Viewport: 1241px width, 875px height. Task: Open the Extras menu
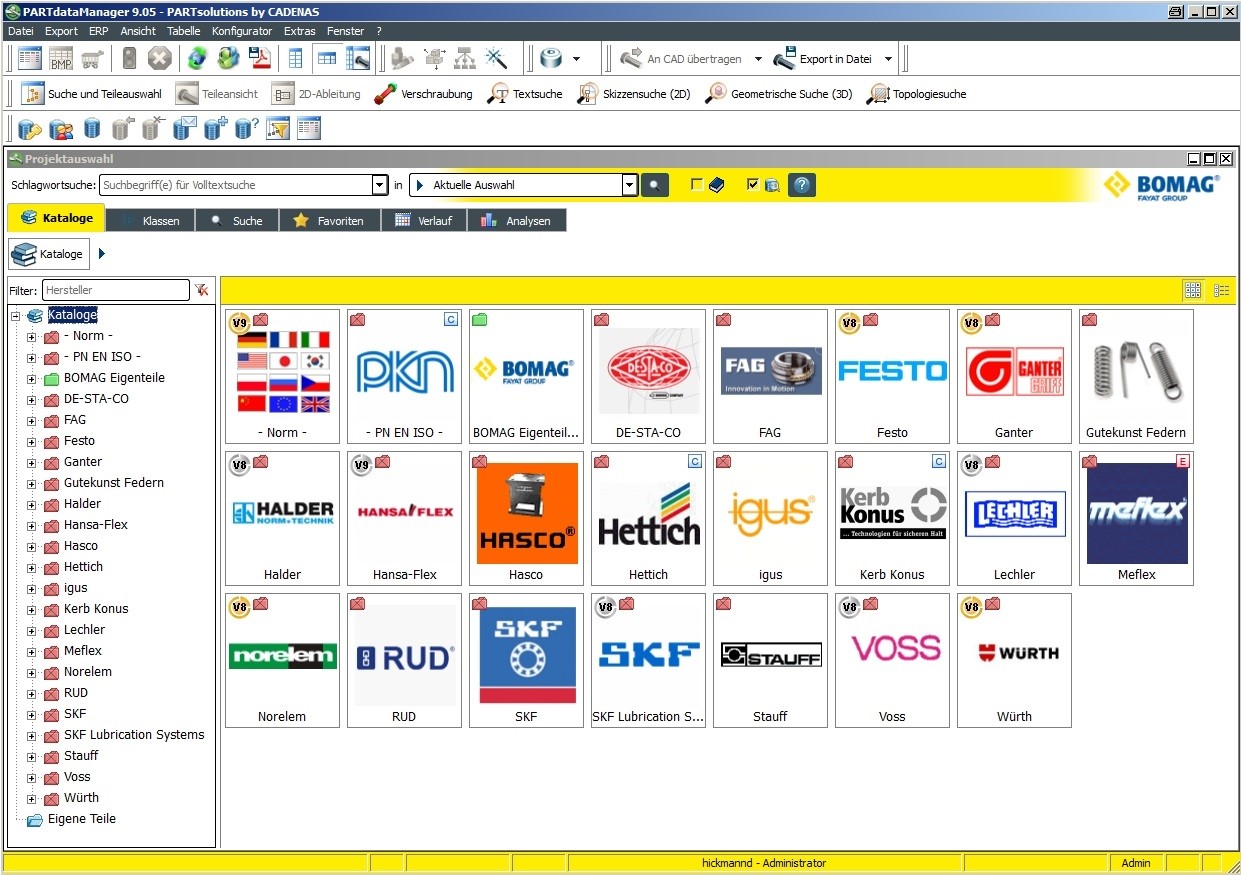click(300, 31)
